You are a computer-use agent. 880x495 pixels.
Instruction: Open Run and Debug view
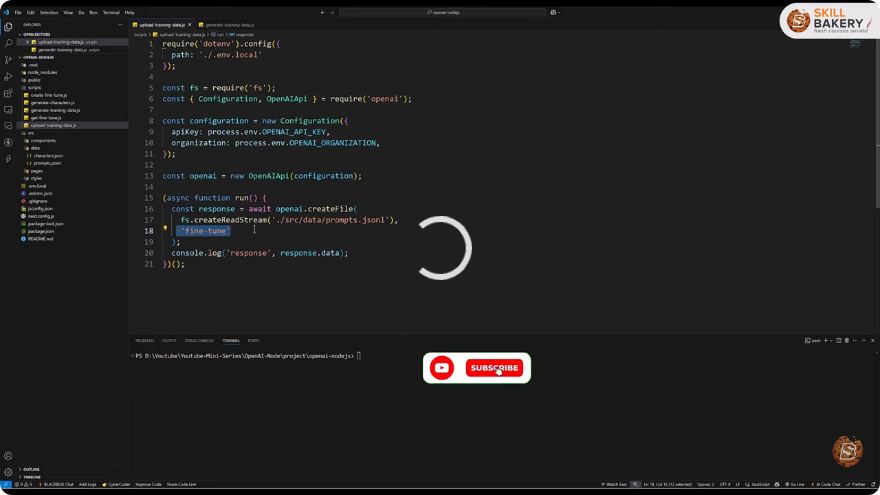click(x=8, y=76)
